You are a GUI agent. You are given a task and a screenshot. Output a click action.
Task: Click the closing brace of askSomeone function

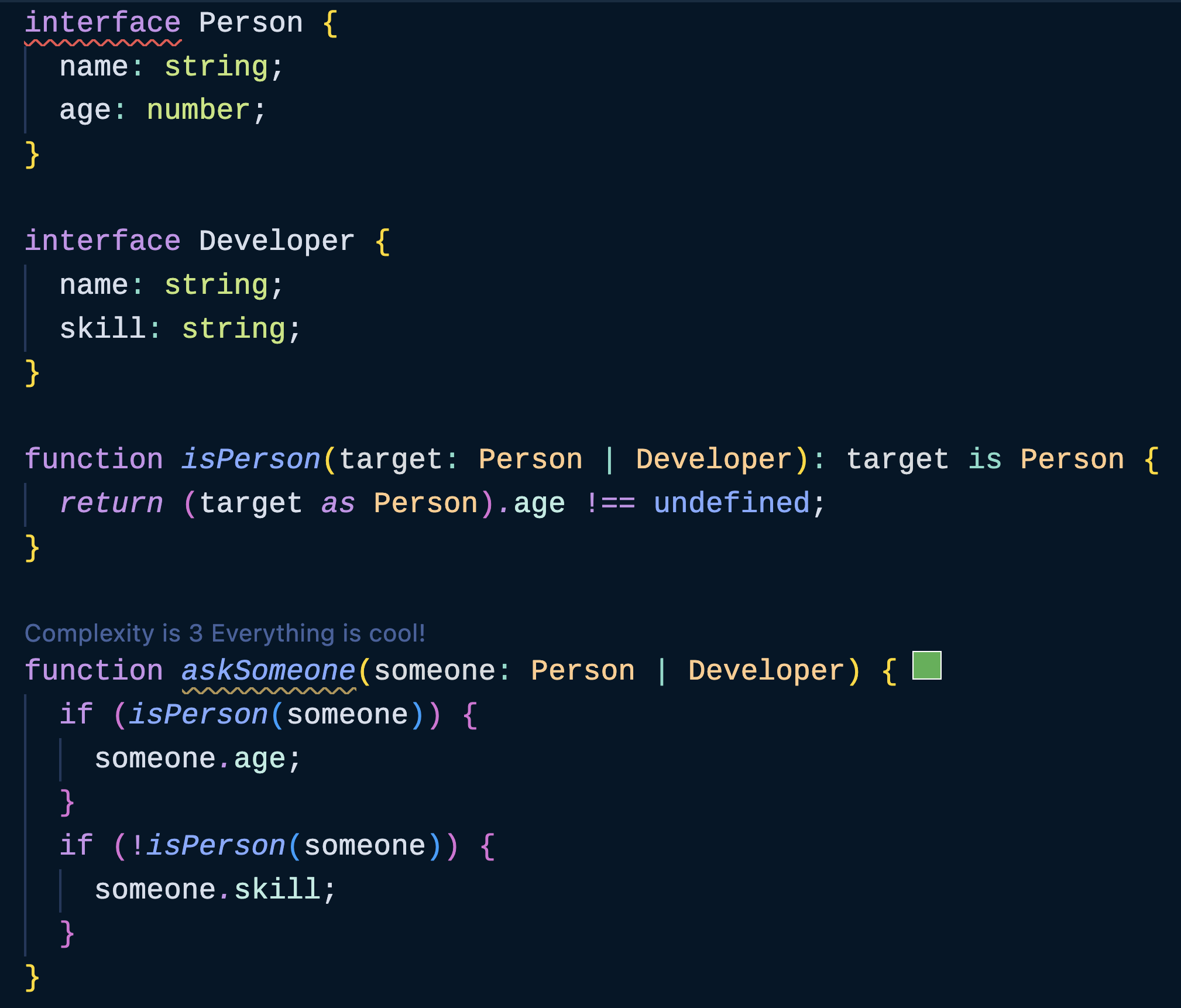click(x=32, y=978)
